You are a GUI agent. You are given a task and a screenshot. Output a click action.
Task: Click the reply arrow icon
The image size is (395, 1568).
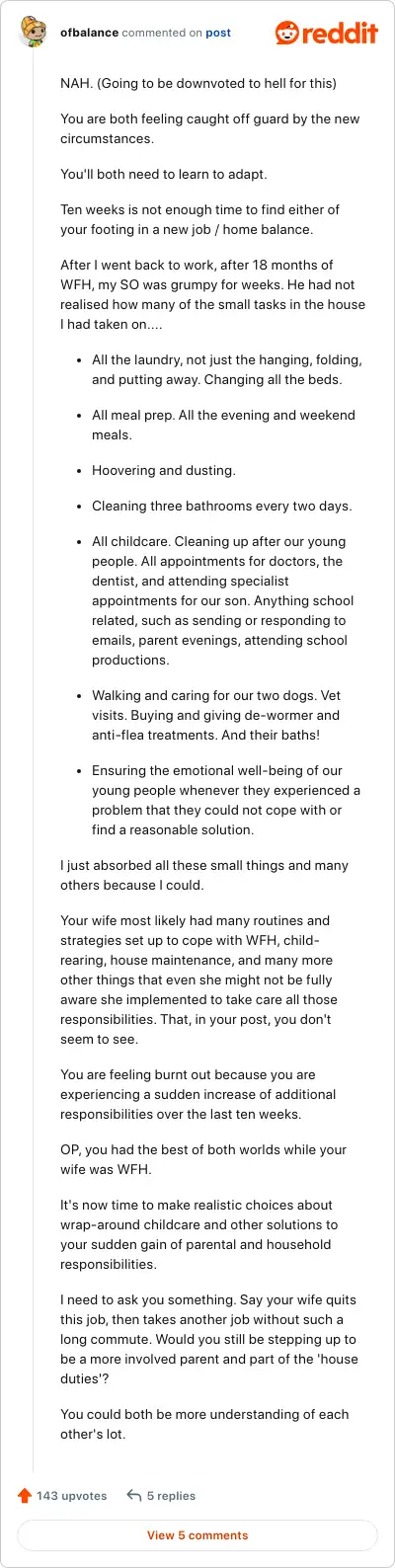(x=134, y=1495)
